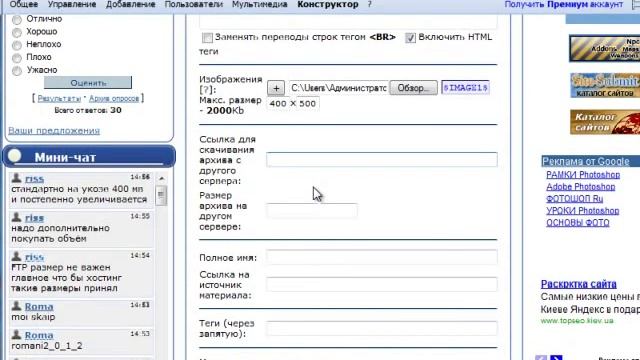Image resolution: width=640 pixels, height=360 pixels.
Task: Click the Теги input field
Action: 382,328
